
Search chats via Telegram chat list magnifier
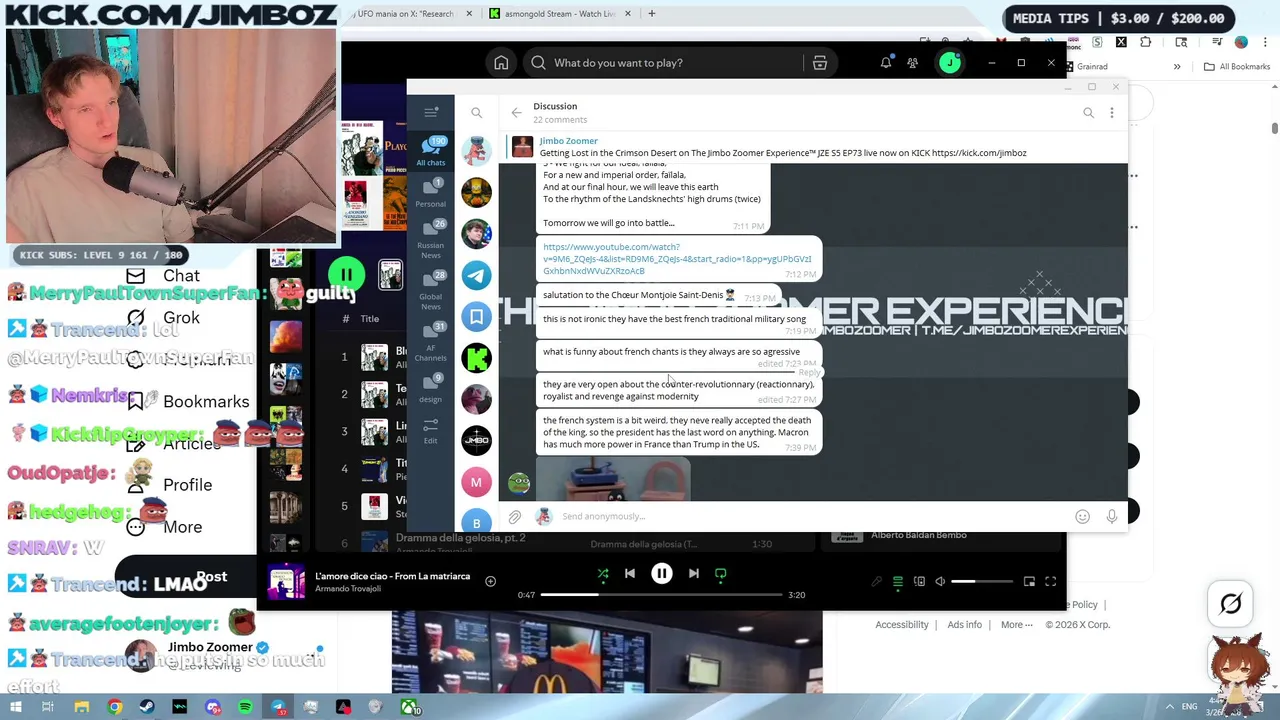pyautogui.click(x=477, y=113)
